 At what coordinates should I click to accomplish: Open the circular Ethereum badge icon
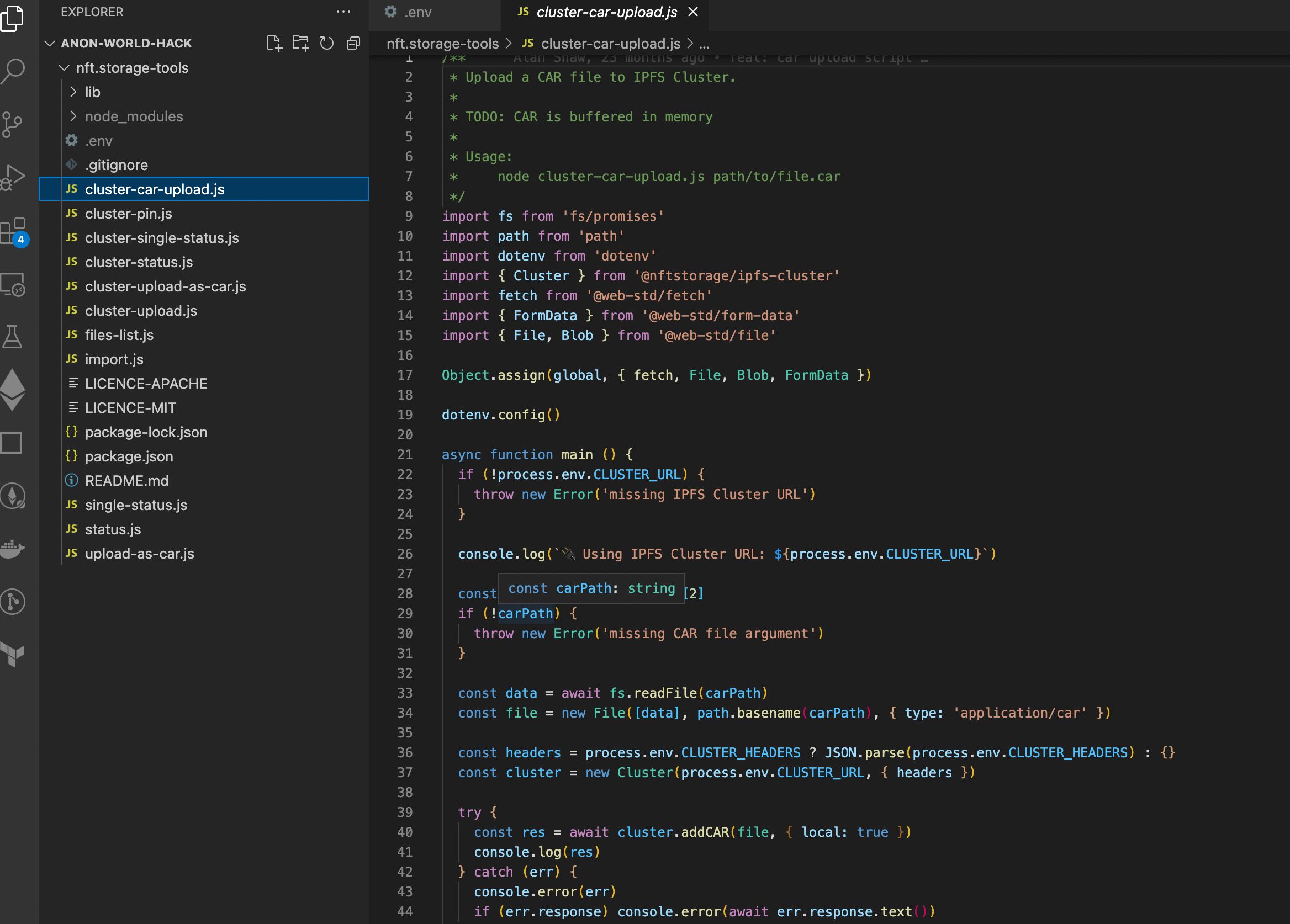tap(13, 496)
